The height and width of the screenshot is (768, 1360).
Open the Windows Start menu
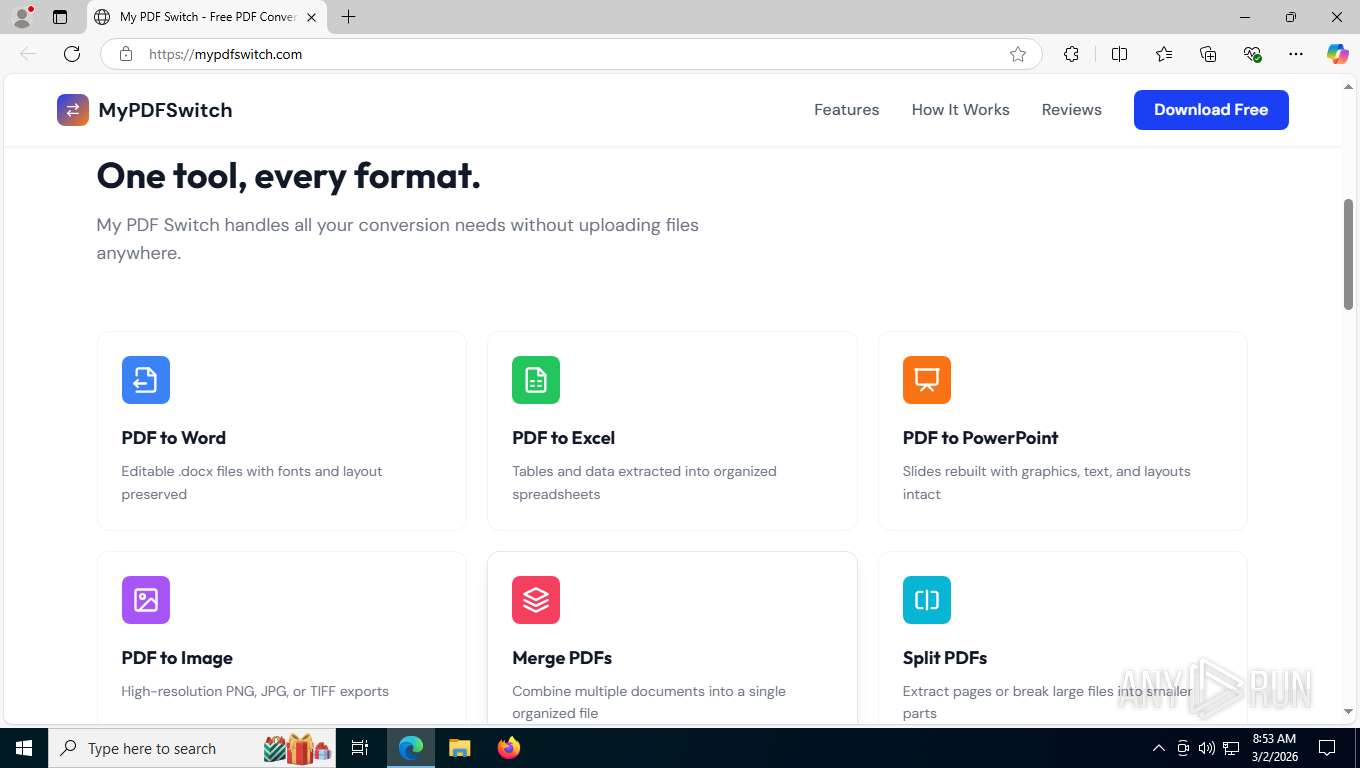[x=24, y=748]
